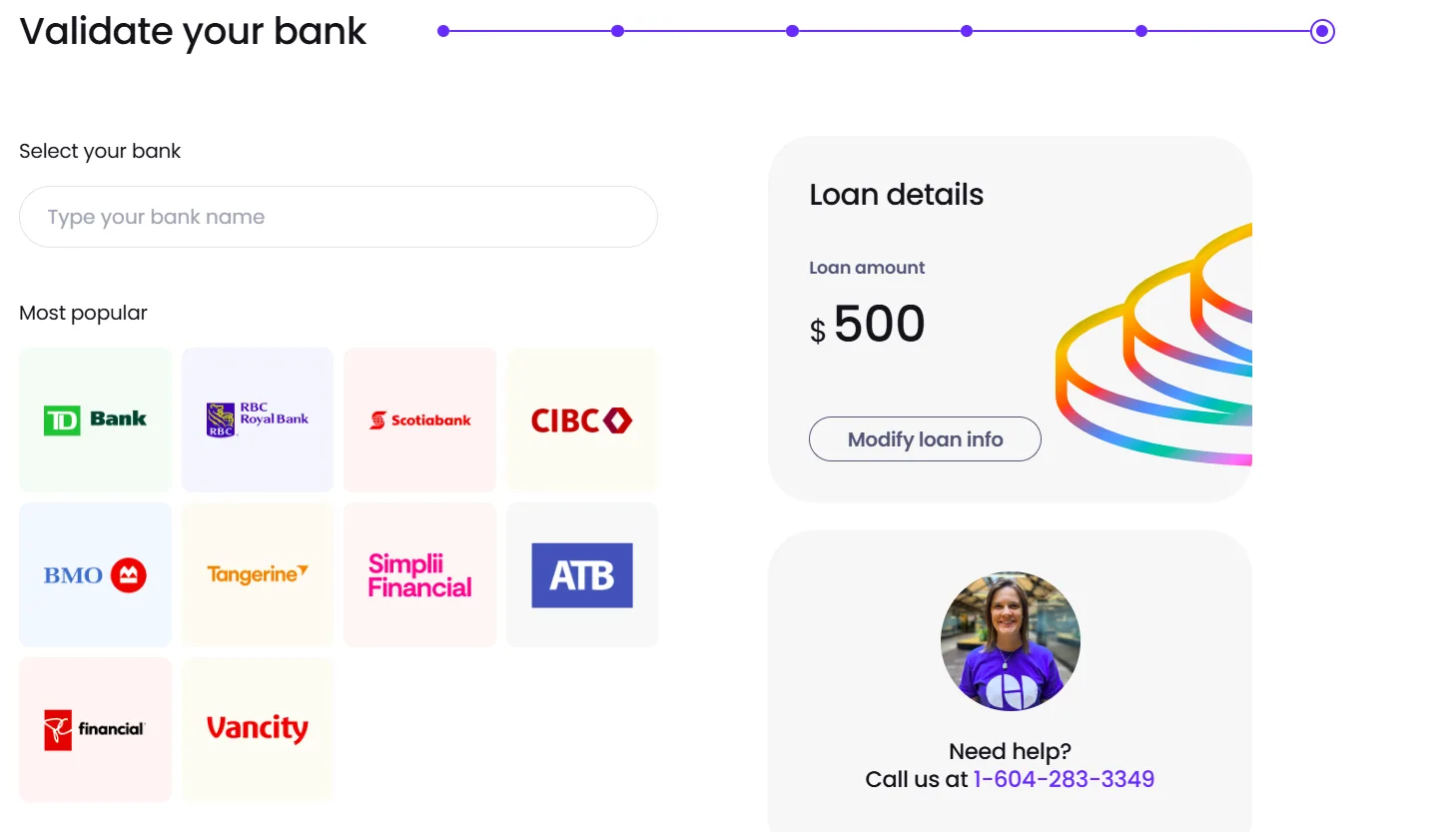Click the support agent profile photo
1456x832 pixels.
point(1010,640)
